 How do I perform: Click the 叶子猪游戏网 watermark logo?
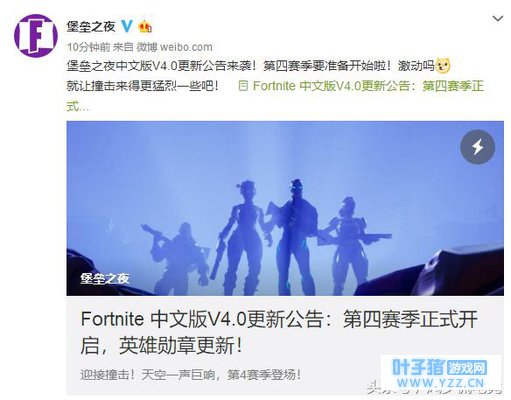click(439, 367)
